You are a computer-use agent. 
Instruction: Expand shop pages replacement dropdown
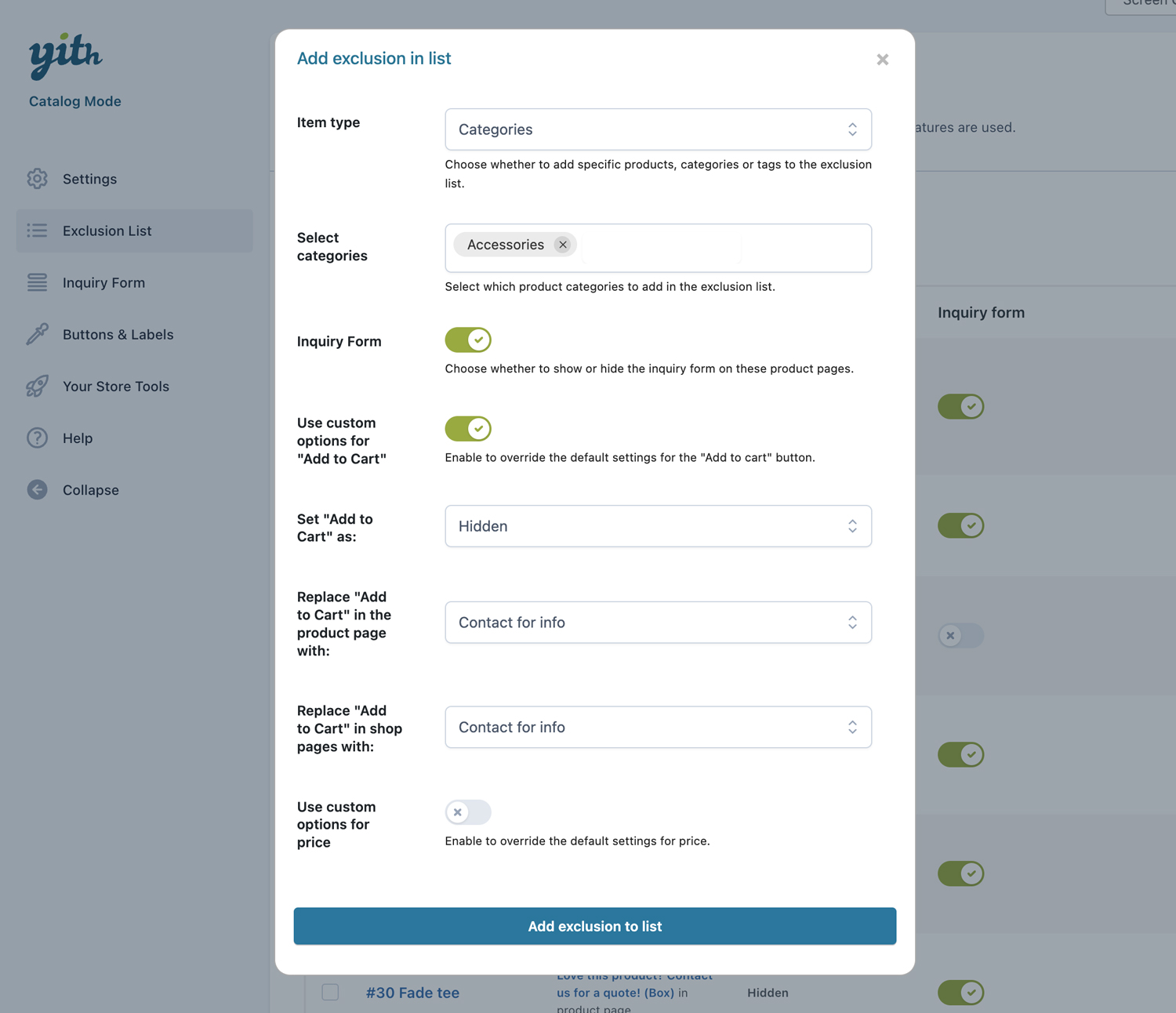658,728
